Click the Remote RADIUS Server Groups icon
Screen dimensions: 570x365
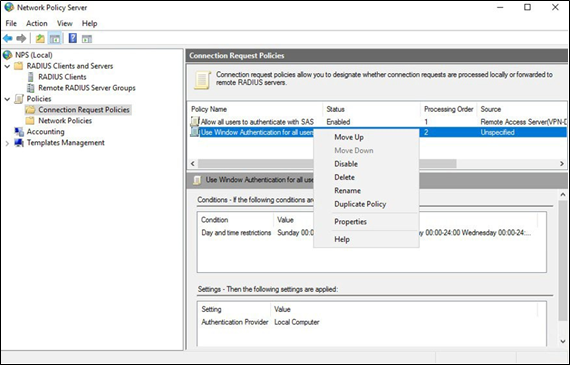pyautogui.click(x=31, y=88)
